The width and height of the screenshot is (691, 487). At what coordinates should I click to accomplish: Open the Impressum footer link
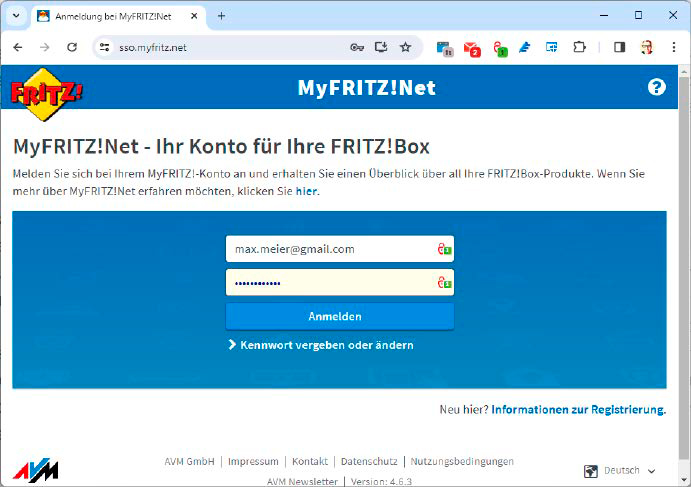pos(253,461)
